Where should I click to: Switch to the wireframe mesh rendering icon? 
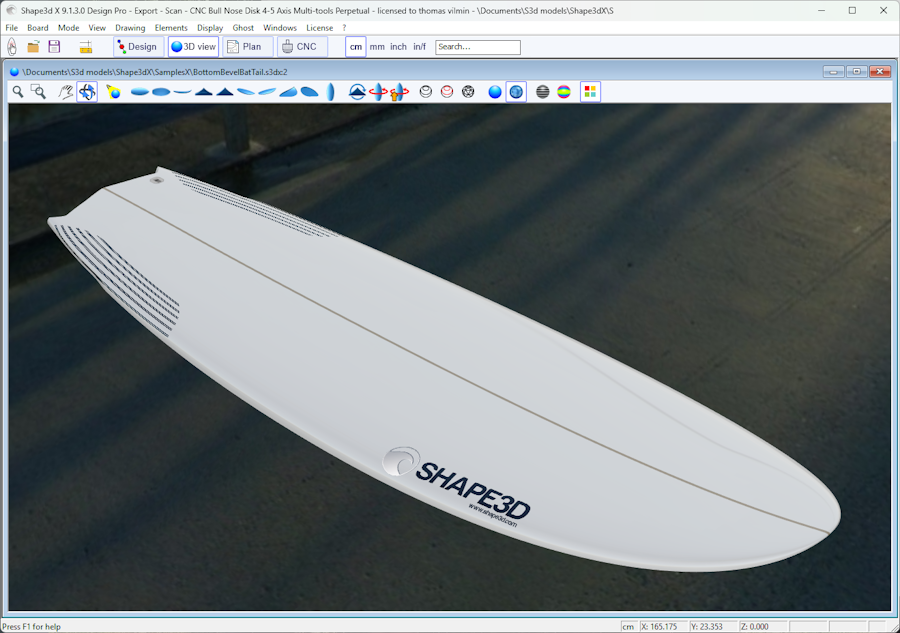pos(468,92)
